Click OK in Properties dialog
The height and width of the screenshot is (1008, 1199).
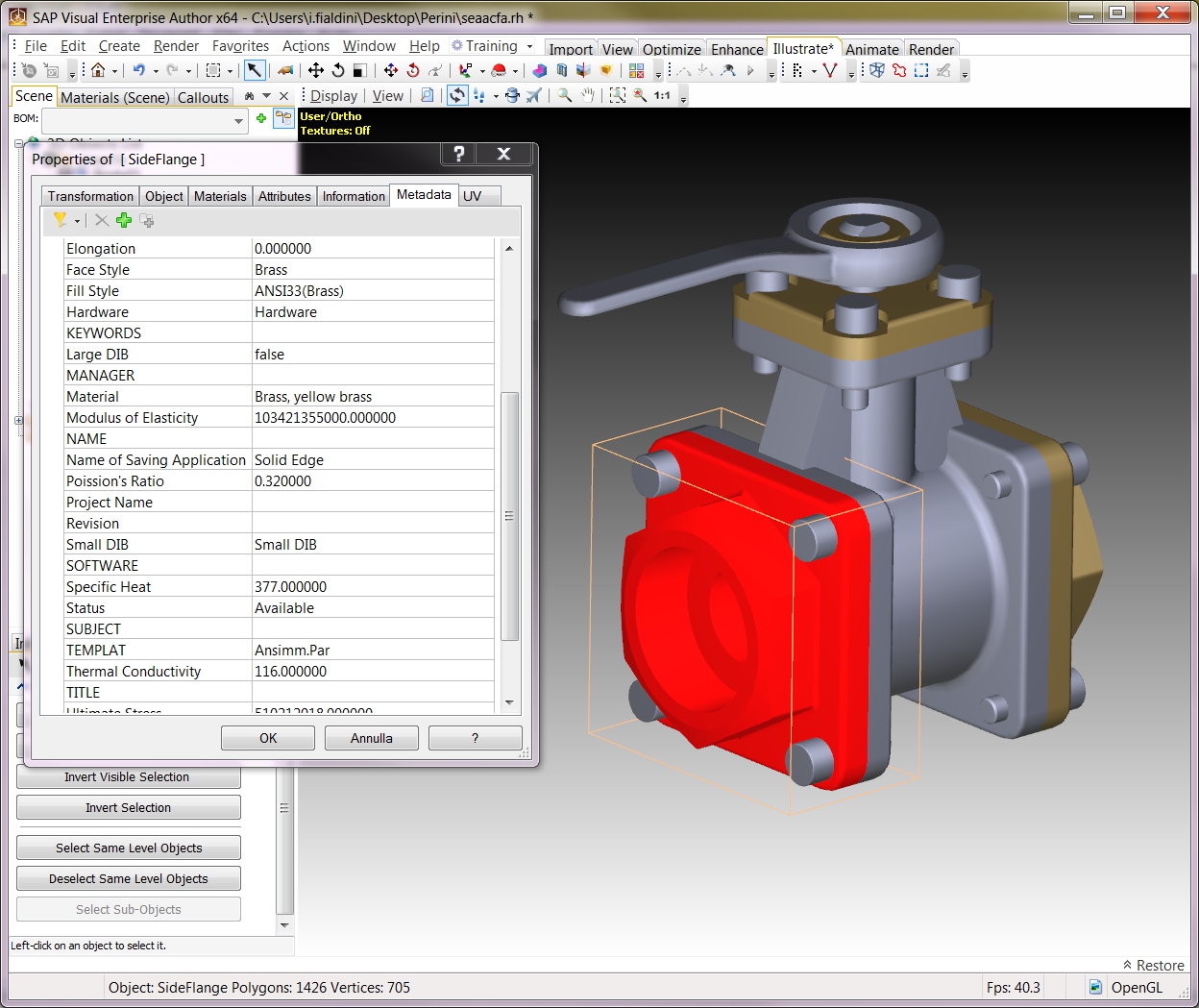click(x=268, y=738)
